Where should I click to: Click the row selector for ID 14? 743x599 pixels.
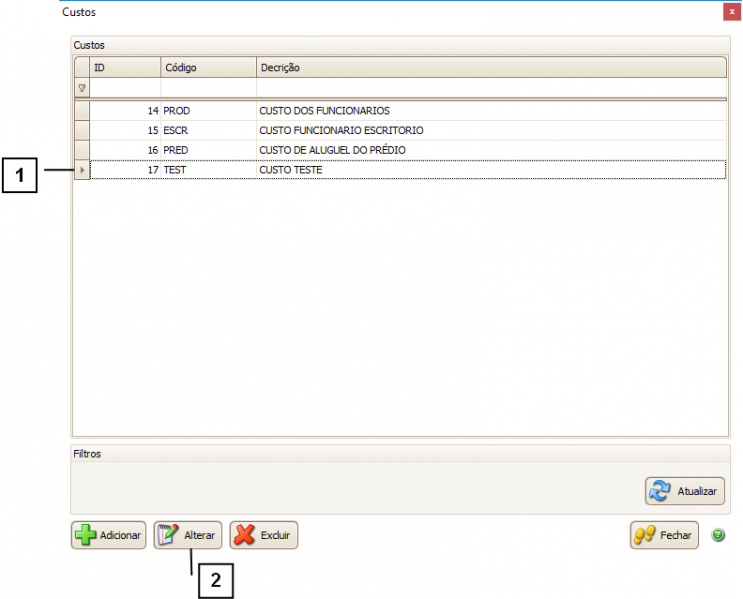point(82,111)
